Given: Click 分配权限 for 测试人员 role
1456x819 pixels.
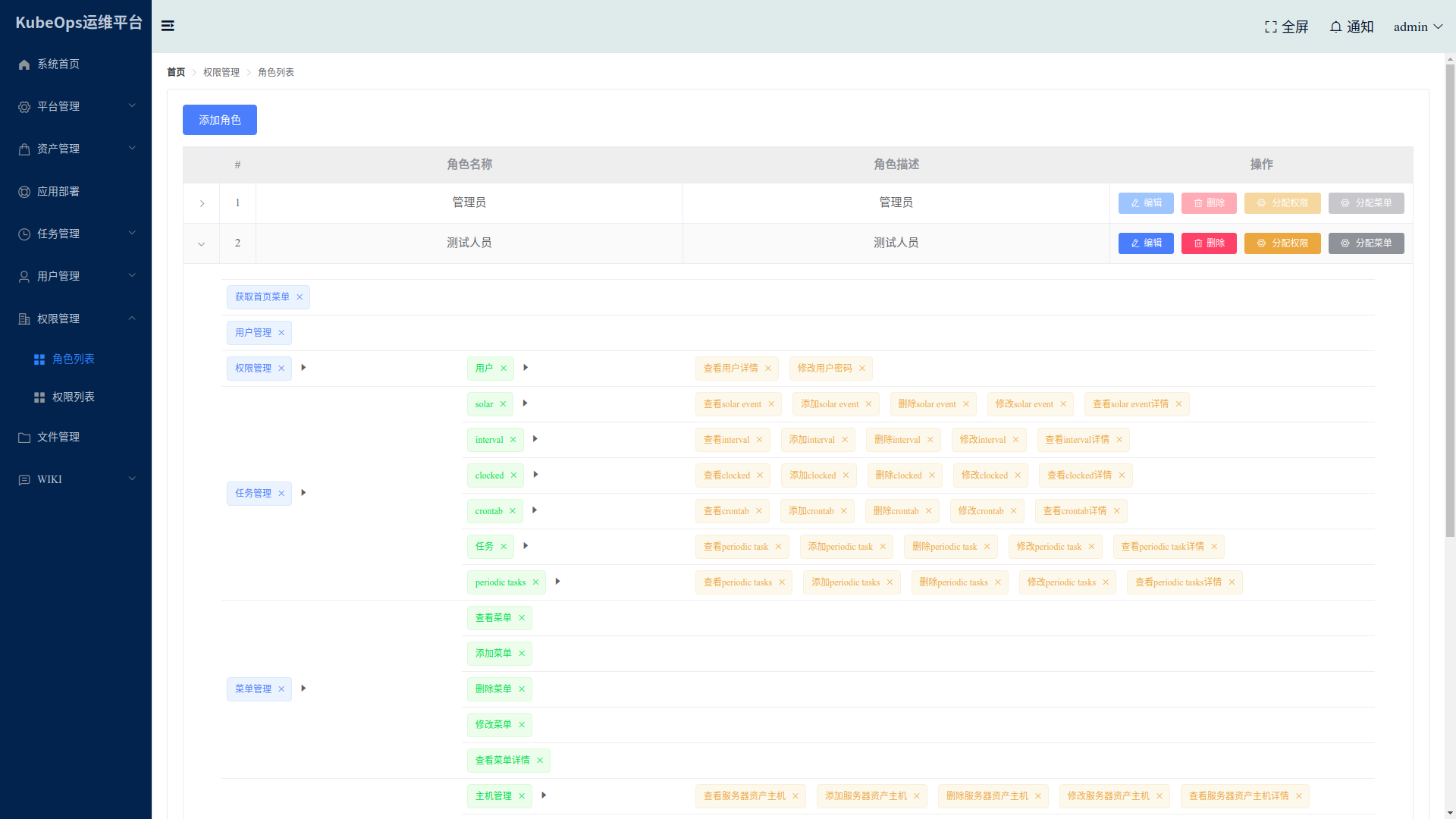Looking at the screenshot, I should point(1282,243).
